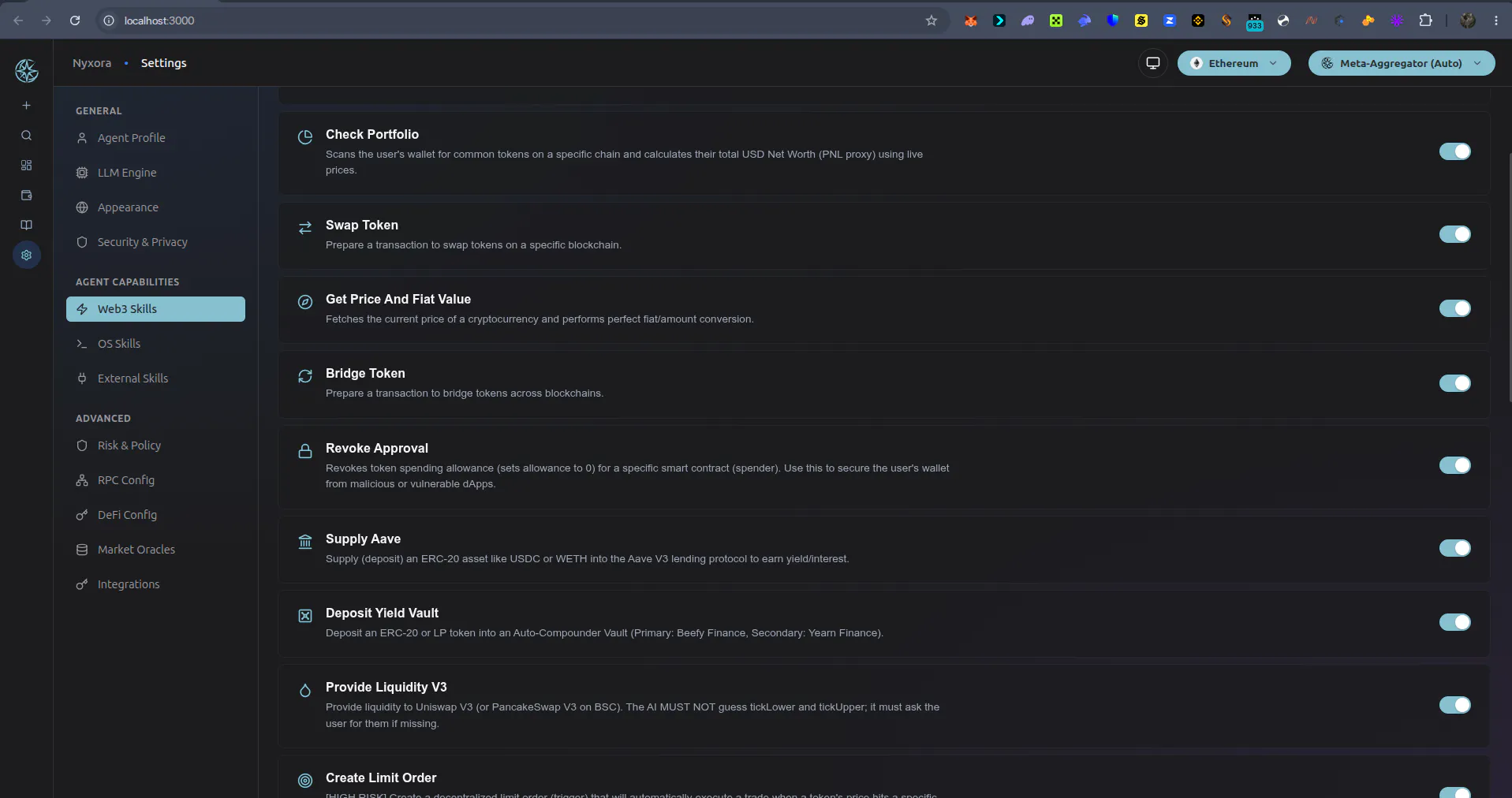Click the refresh icon next to Bridge Token

tap(305, 376)
